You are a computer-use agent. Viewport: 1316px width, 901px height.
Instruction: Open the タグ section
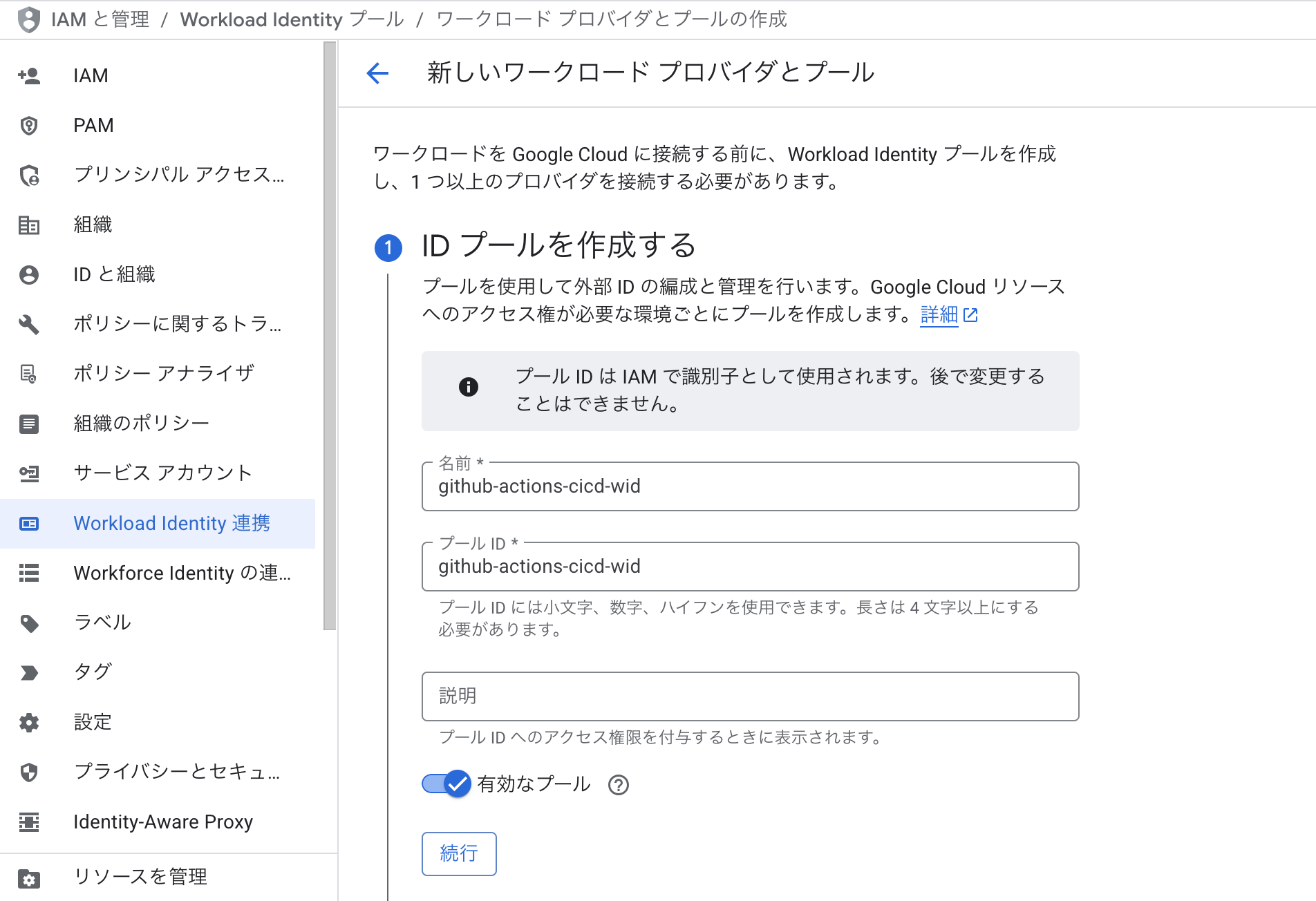pyautogui.click(x=92, y=672)
